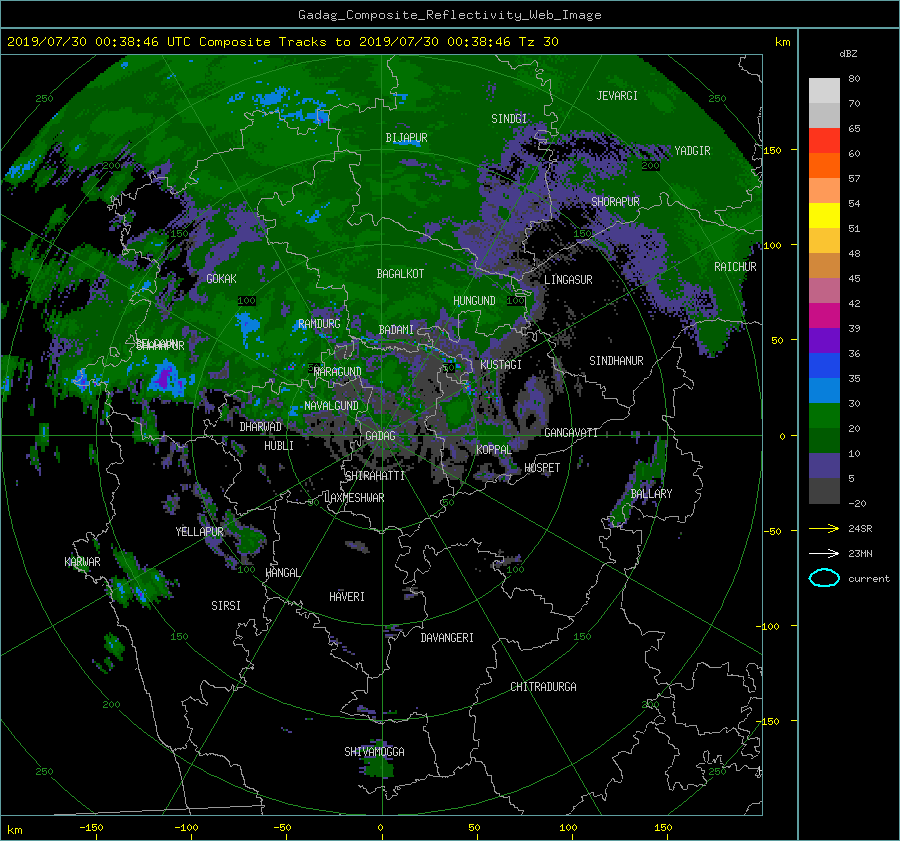Click the white 23MN track arrow
The width and height of the screenshot is (900, 841).
tap(824, 553)
